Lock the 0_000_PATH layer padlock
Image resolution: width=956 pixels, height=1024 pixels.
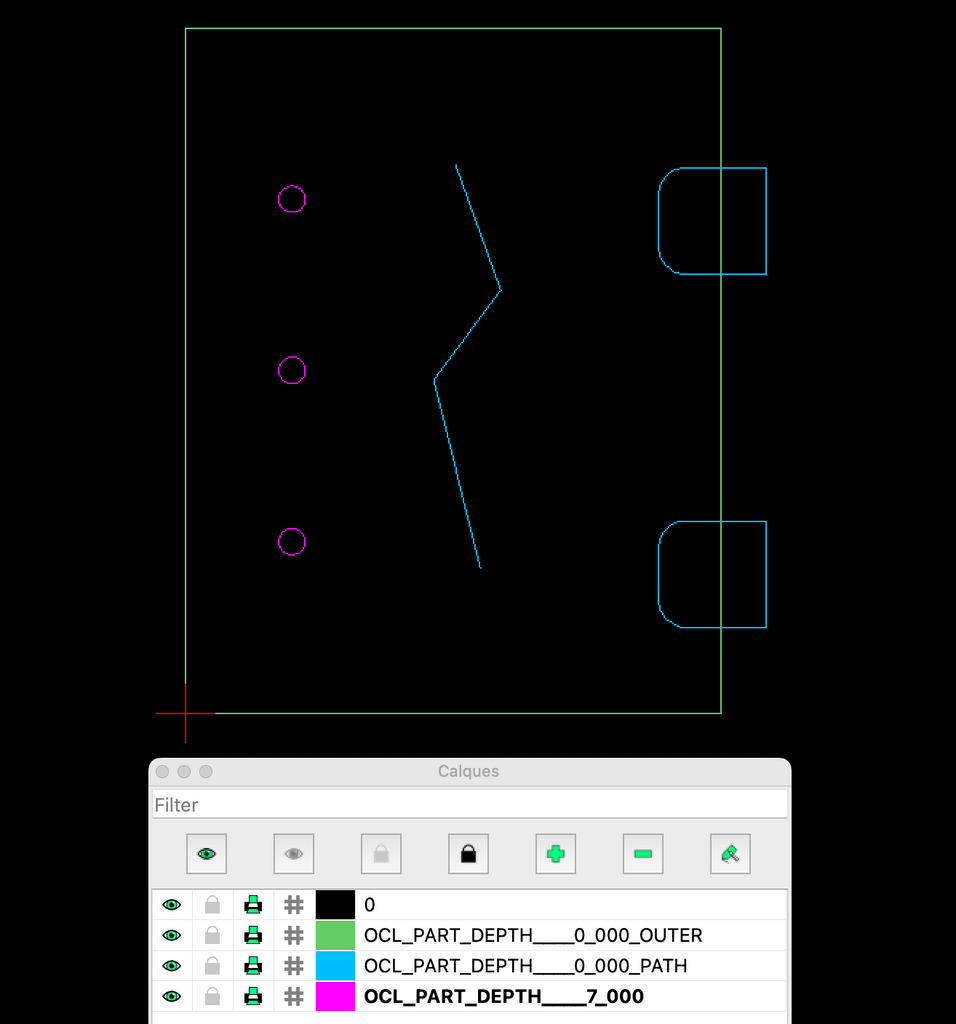[x=212, y=966]
